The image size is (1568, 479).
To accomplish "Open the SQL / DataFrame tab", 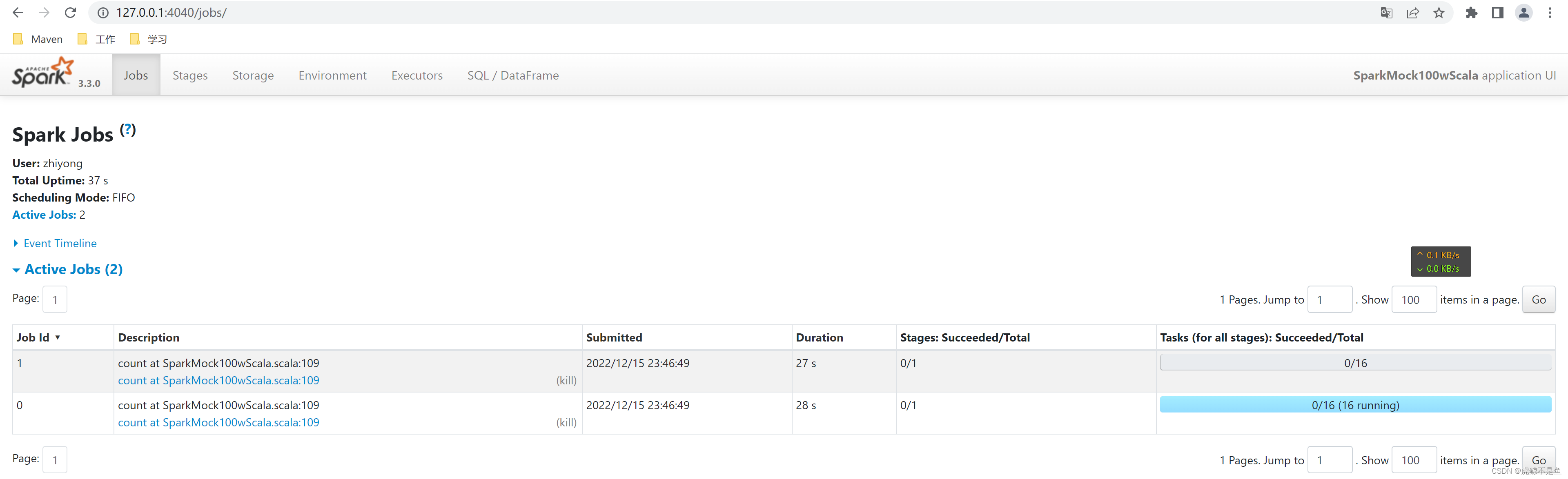I will tap(513, 75).
